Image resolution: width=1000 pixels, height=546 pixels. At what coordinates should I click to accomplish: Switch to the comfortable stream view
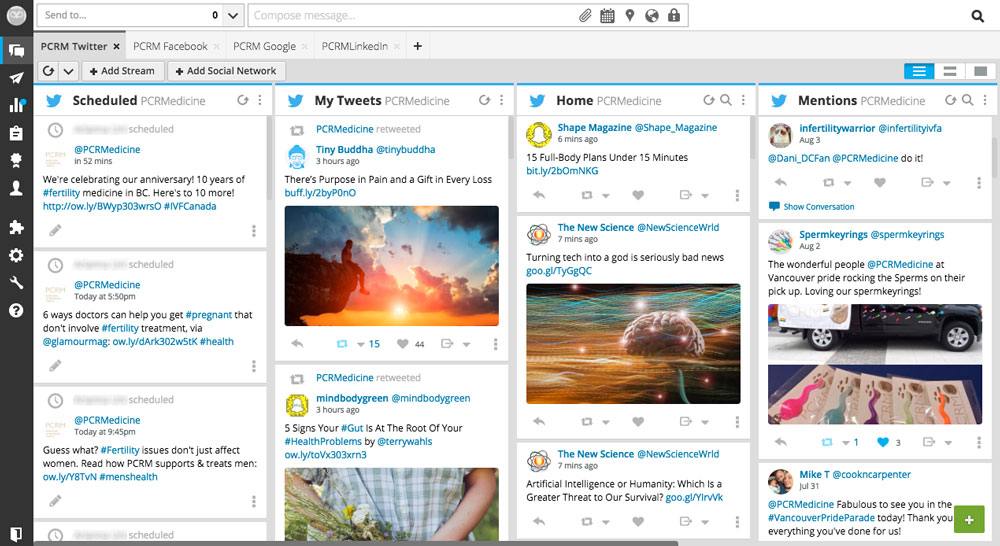pos(980,71)
